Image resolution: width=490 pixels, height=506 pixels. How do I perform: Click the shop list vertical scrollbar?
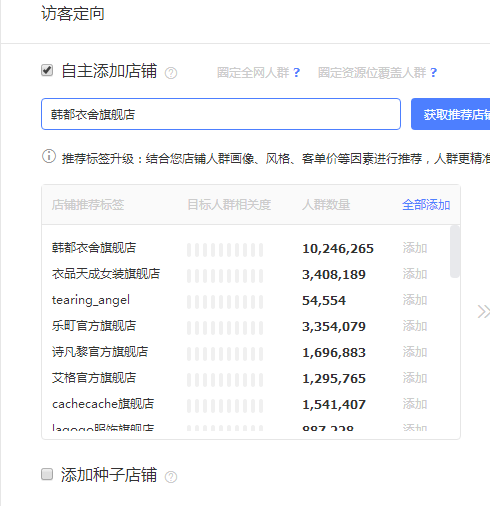(x=455, y=252)
